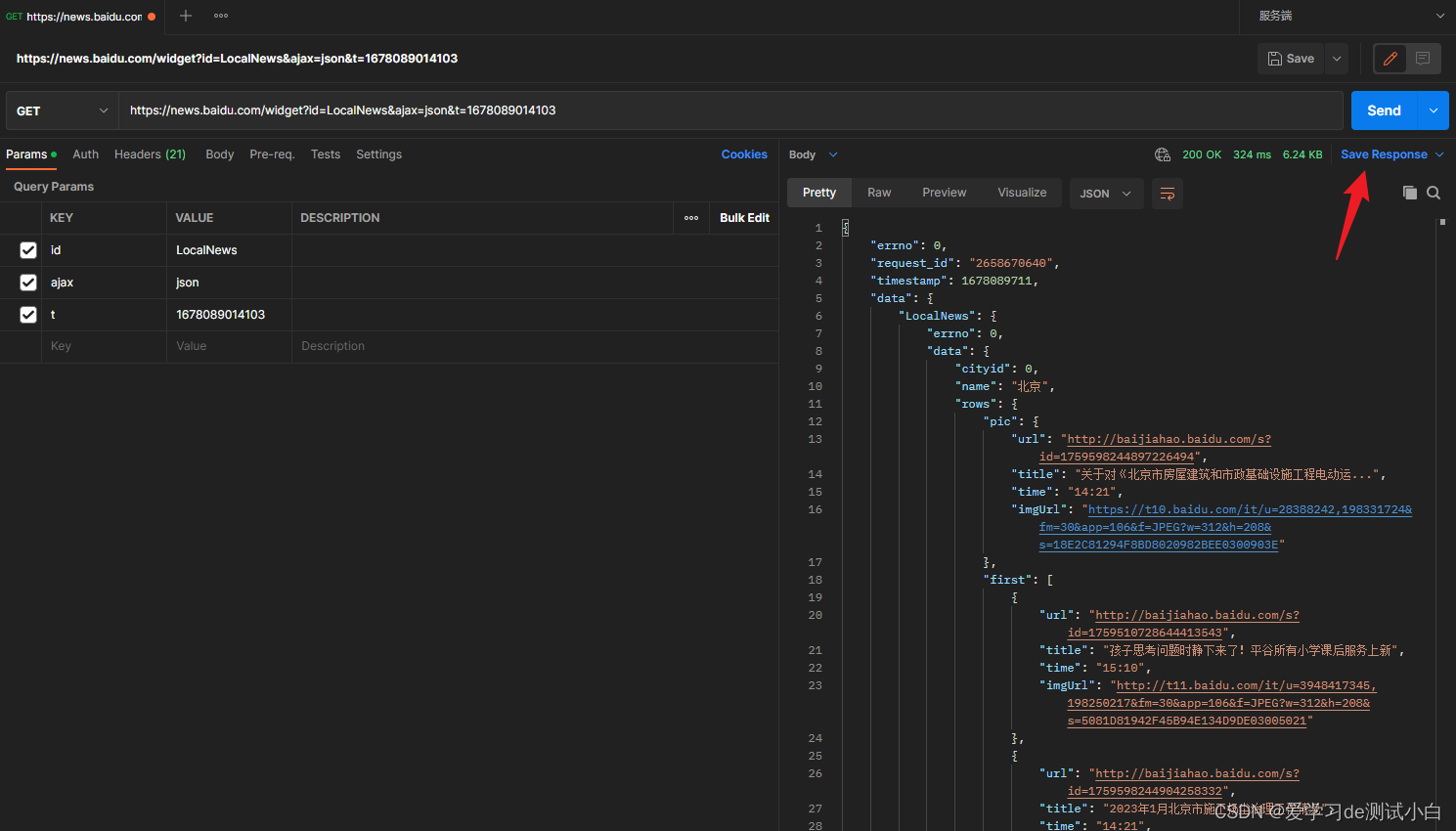Expand the Save Response dropdown arrow
Image resolution: width=1456 pixels, height=831 pixels.
click(1439, 154)
